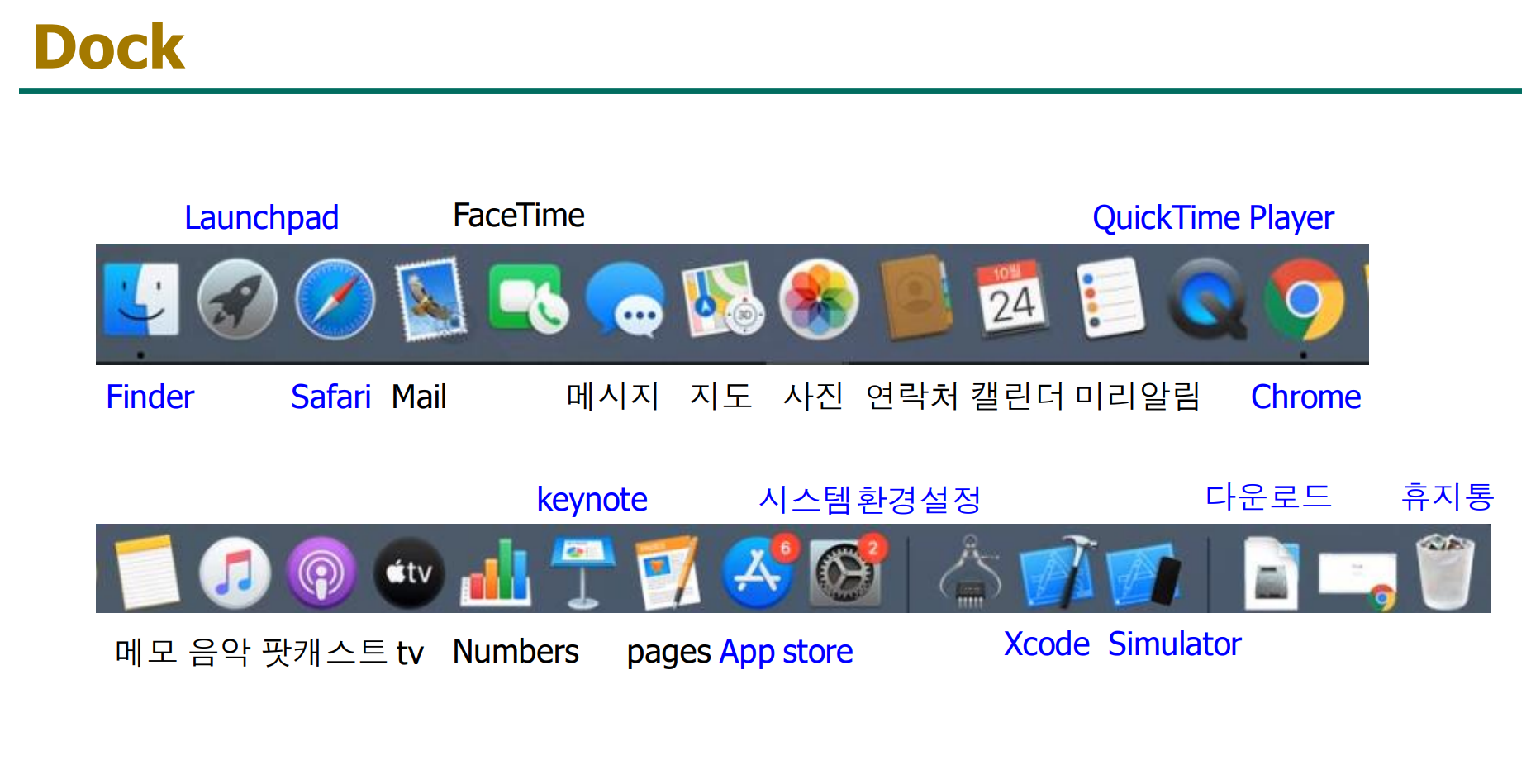
Task: Open the purple Podcasts icon
Action: pyautogui.click(x=321, y=573)
